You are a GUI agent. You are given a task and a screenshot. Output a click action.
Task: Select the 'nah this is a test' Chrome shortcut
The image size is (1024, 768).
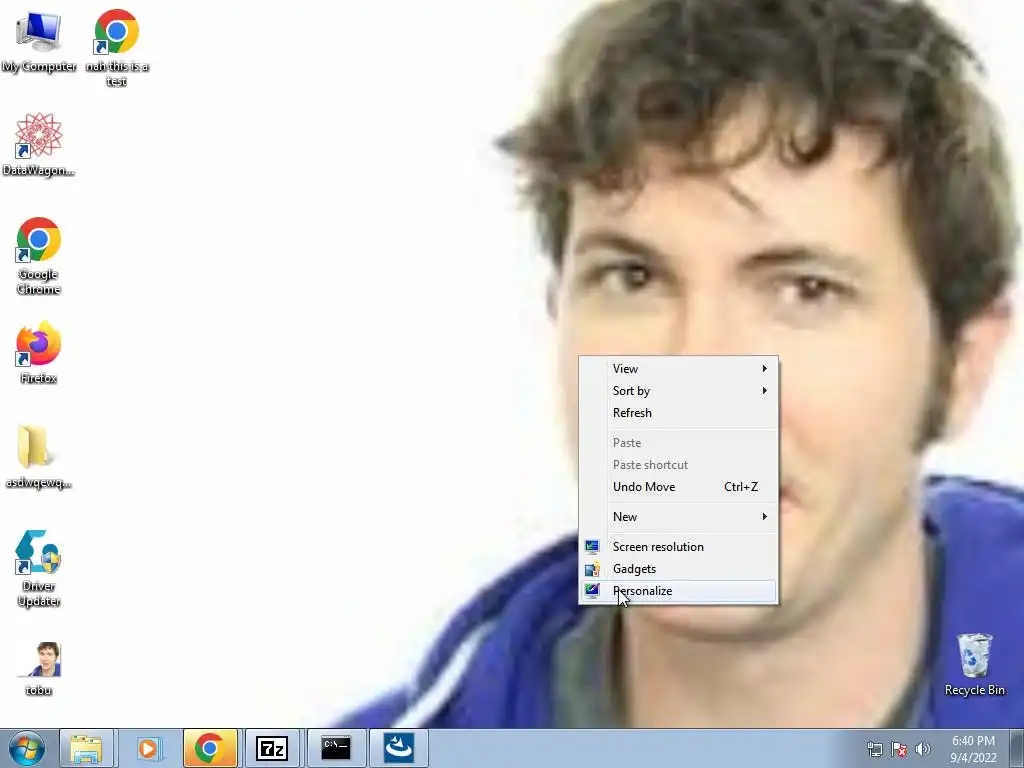tap(117, 48)
